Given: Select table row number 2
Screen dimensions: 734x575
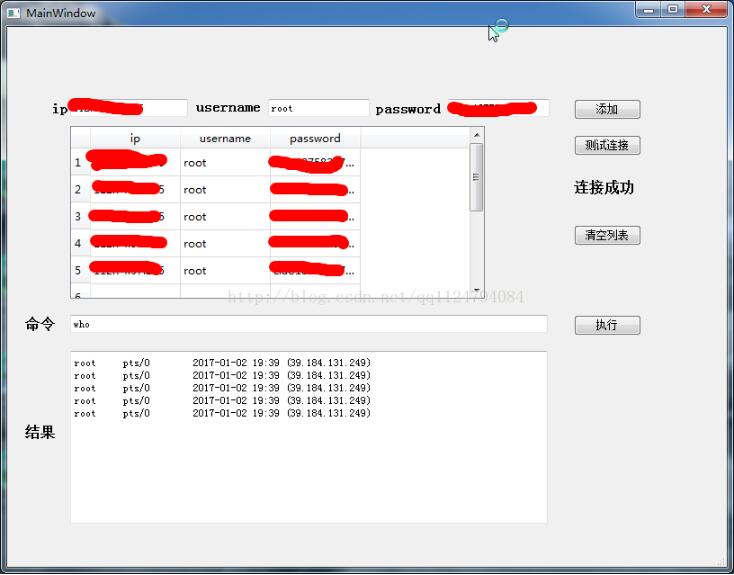Looking at the screenshot, I should 78,190.
